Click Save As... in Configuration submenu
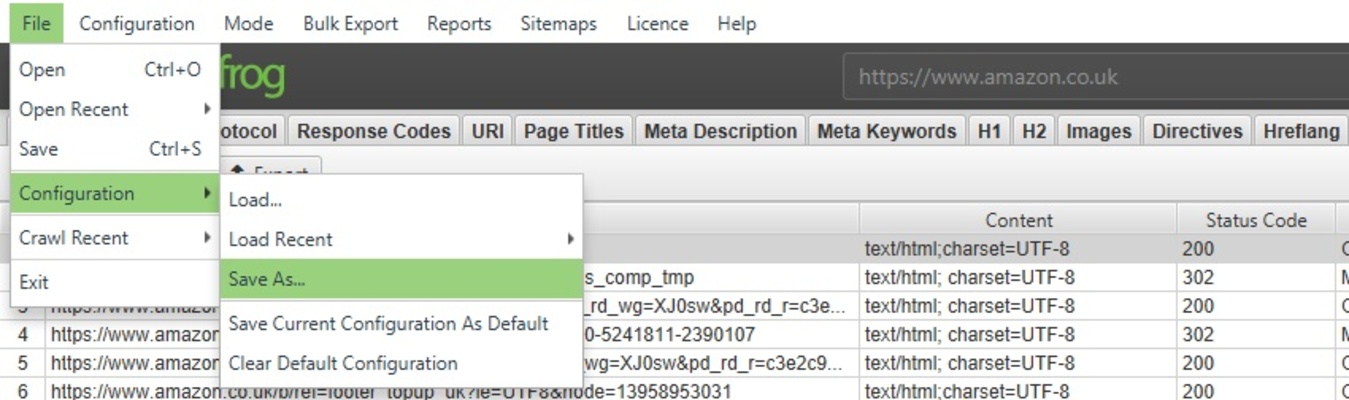Image resolution: width=1349 pixels, height=400 pixels. (267, 280)
